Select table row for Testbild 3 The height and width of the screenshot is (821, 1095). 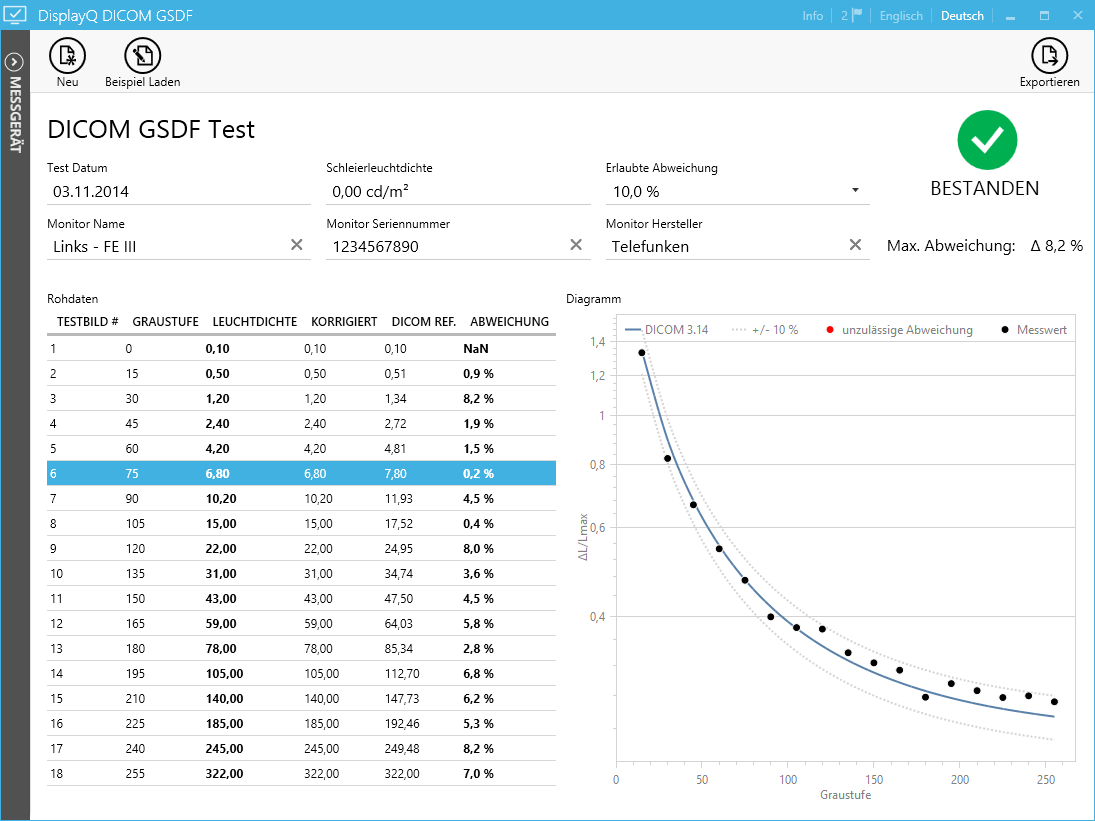(x=300, y=398)
